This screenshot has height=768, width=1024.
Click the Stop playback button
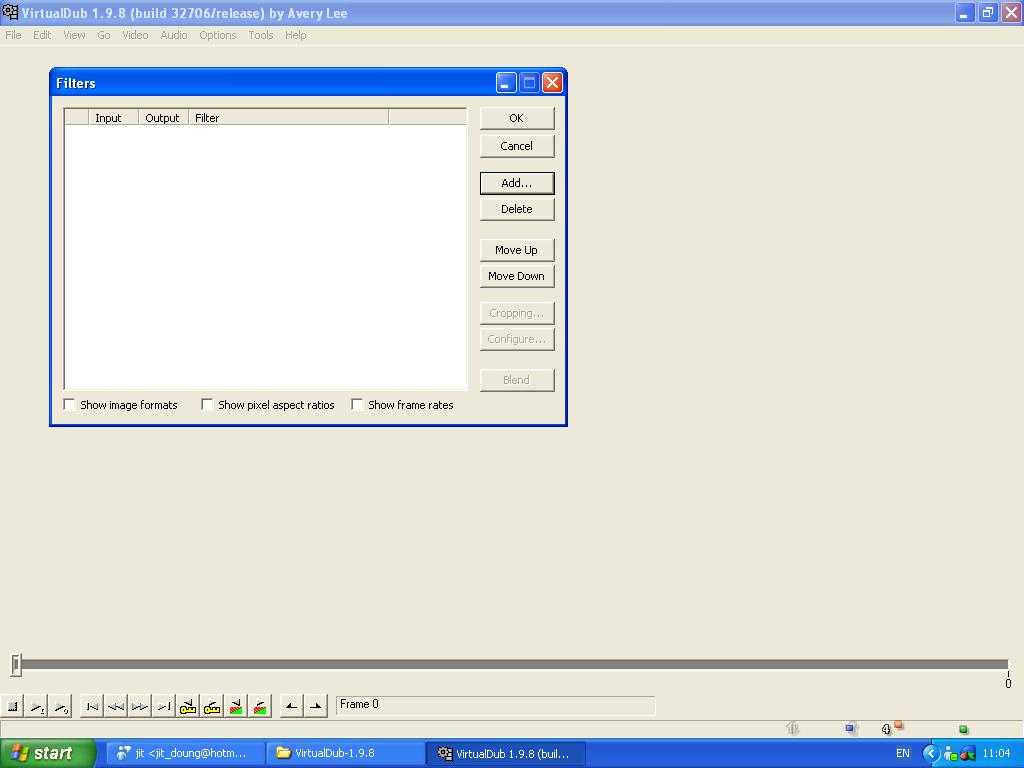click(x=12, y=706)
